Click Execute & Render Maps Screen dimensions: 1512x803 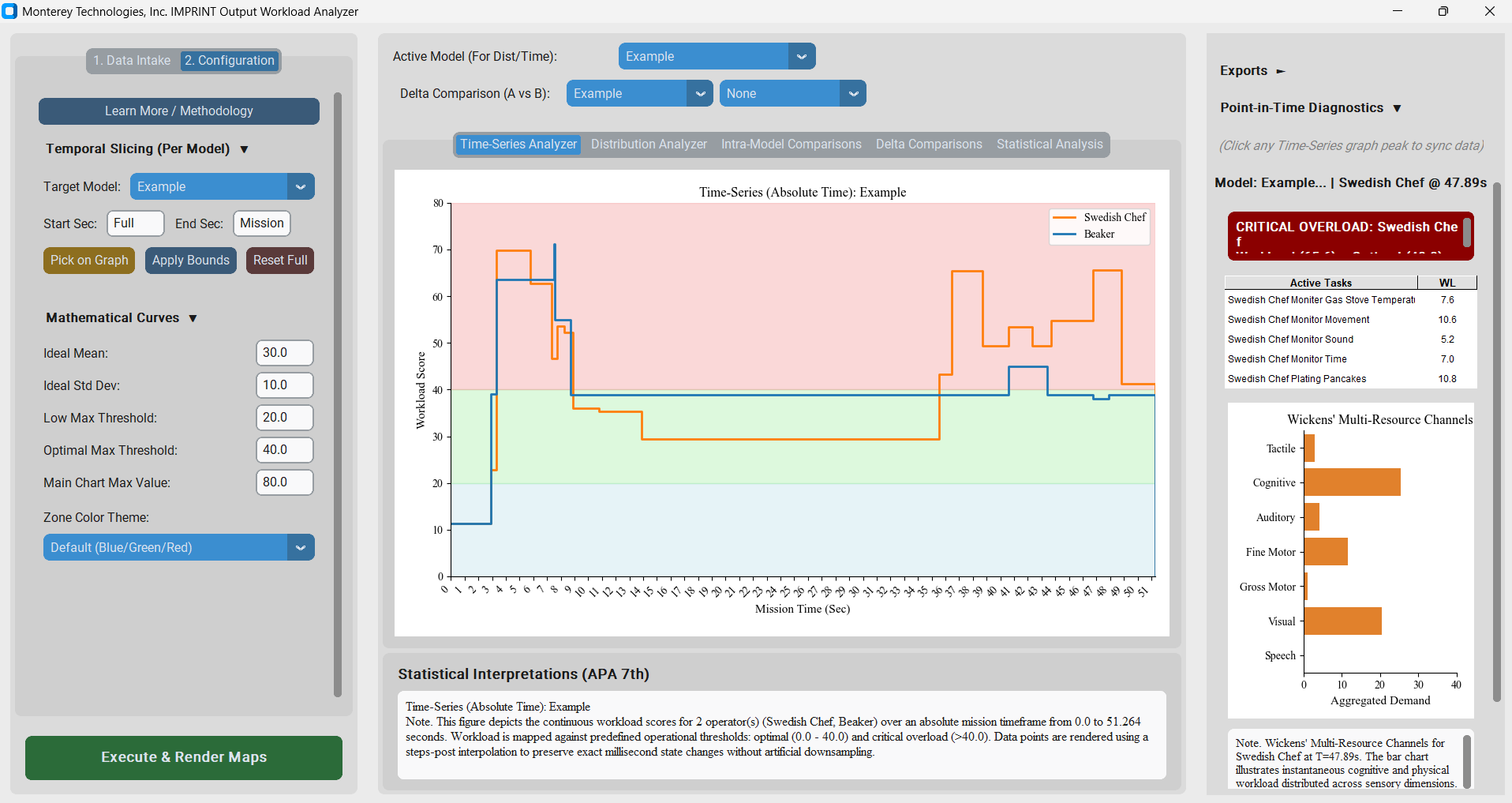[184, 758]
